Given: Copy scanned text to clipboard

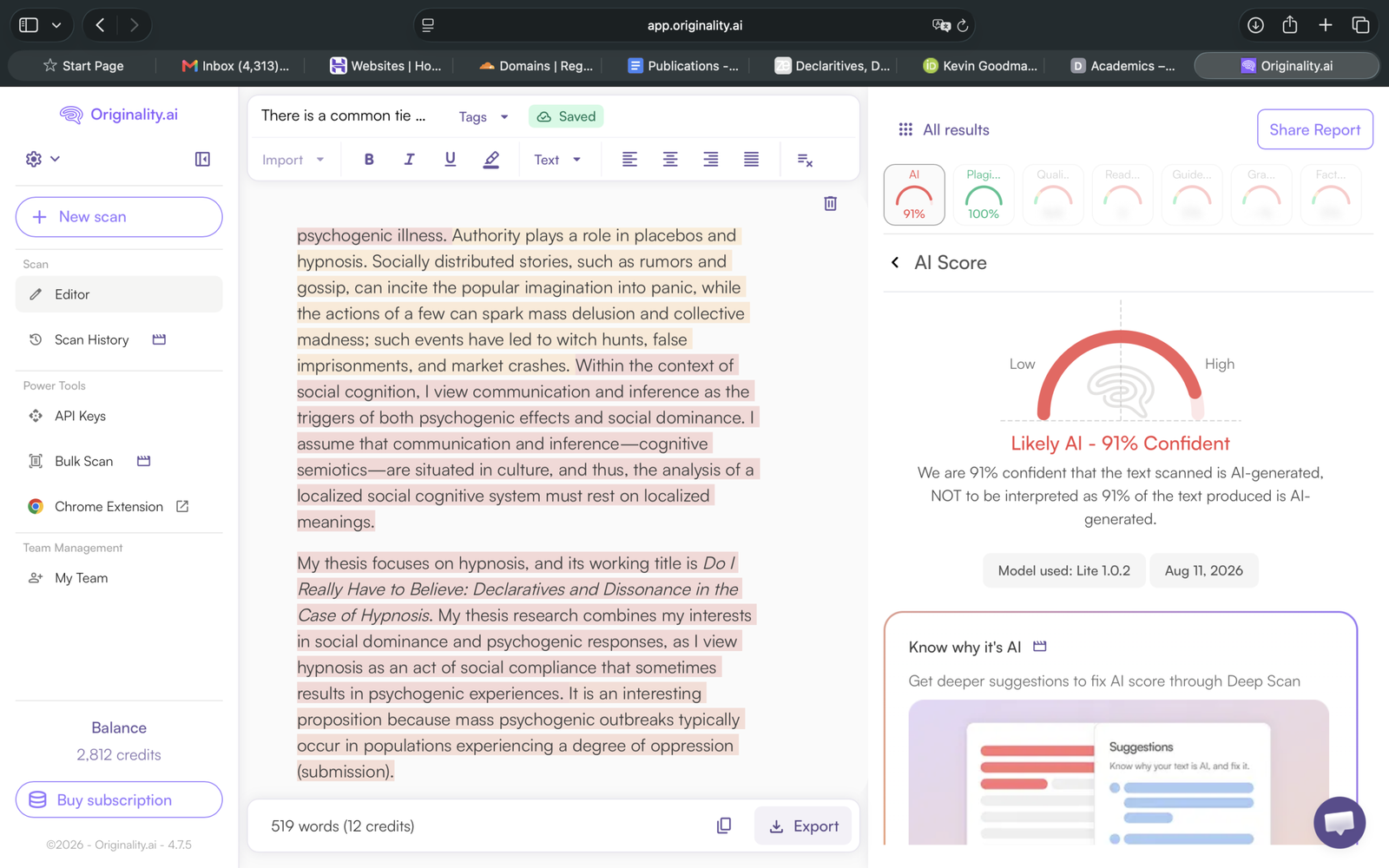Looking at the screenshot, I should (724, 825).
